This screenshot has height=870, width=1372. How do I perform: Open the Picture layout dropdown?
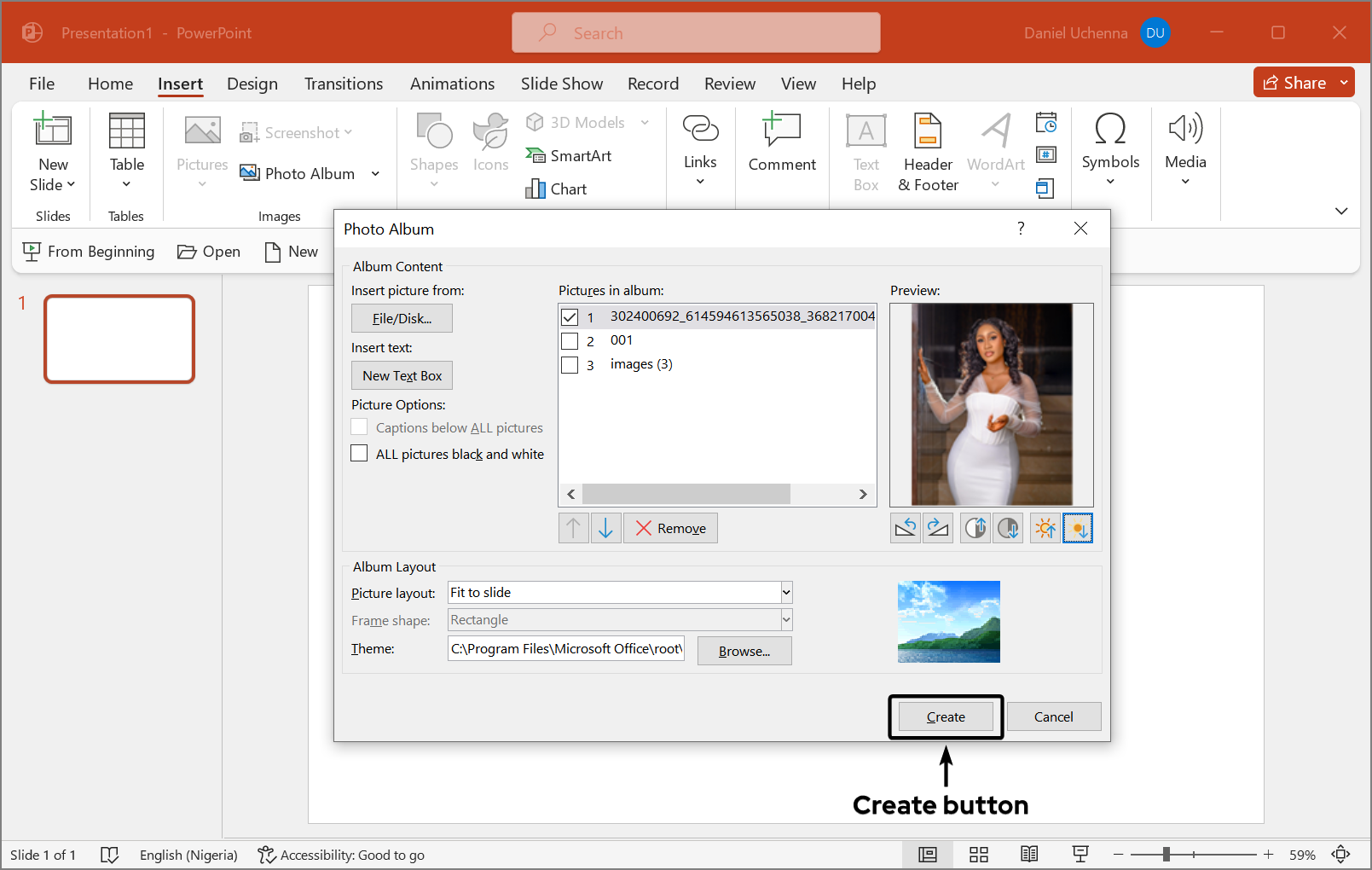(786, 593)
